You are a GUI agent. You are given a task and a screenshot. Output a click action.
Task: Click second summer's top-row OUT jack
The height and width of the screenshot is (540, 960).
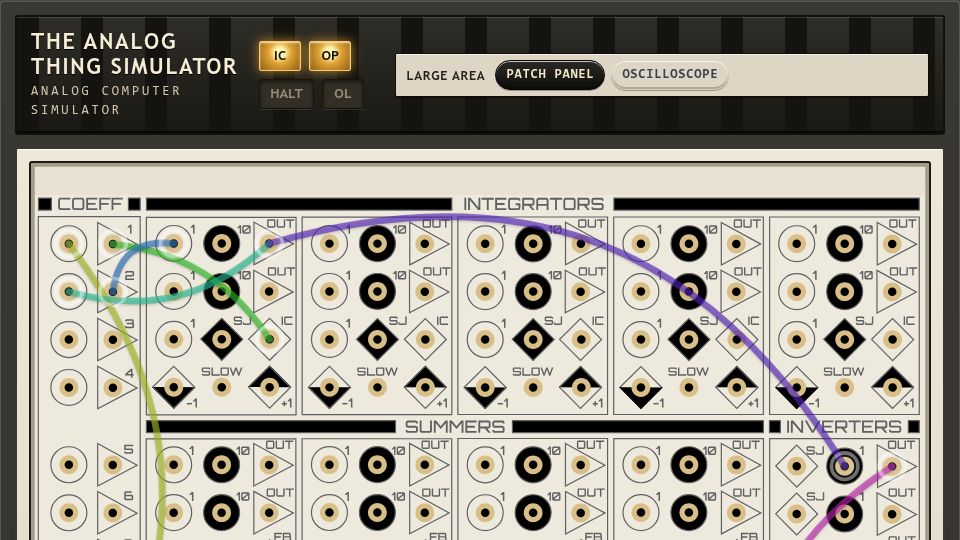tap(425, 465)
